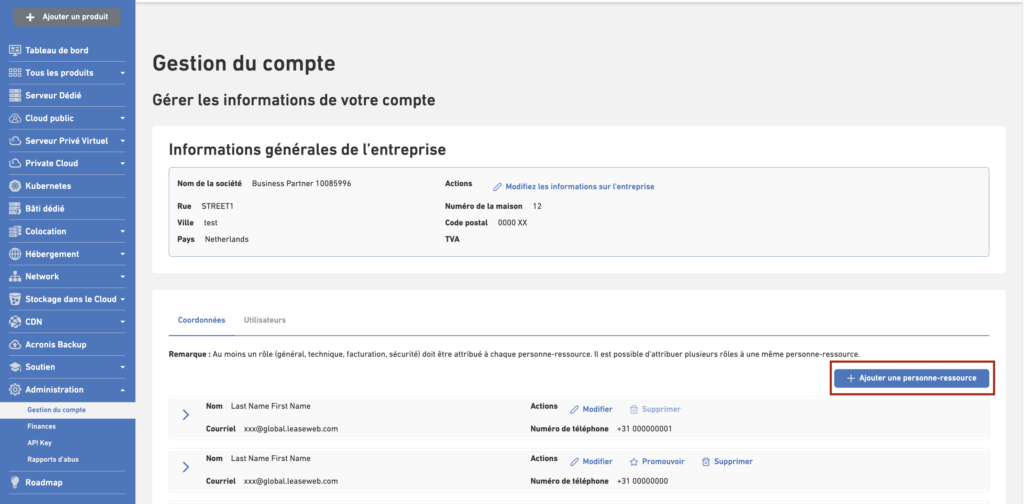
Task: Expand Stockage dans le Cloud arrow
Action: click(x=122, y=300)
